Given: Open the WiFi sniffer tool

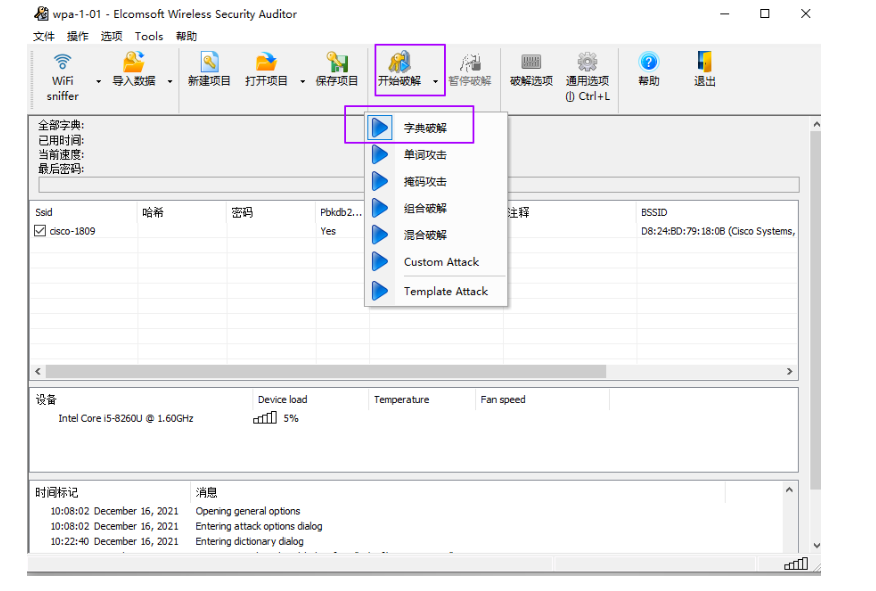Looking at the screenshot, I should (x=63, y=77).
